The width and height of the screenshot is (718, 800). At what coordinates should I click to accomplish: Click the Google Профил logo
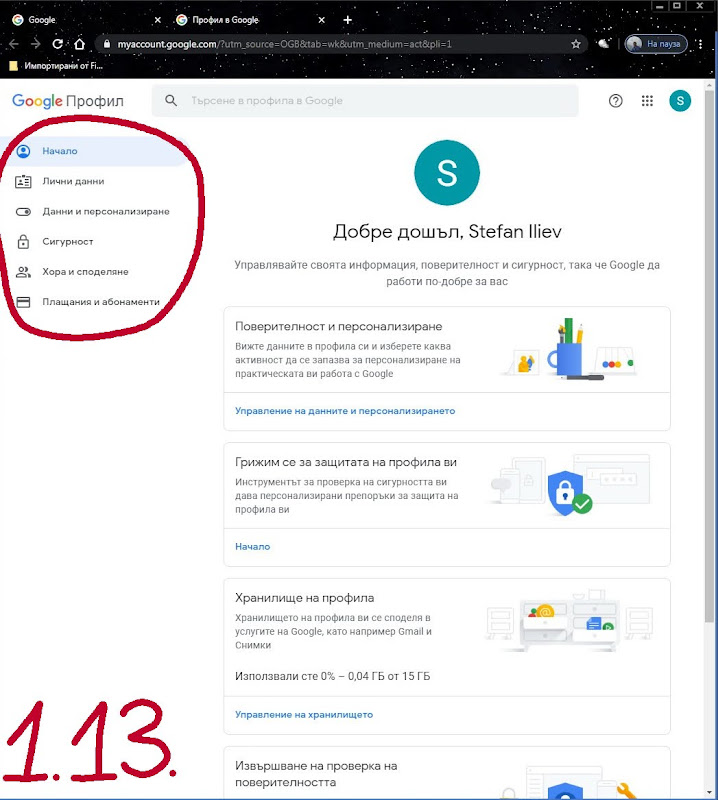(x=68, y=101)
